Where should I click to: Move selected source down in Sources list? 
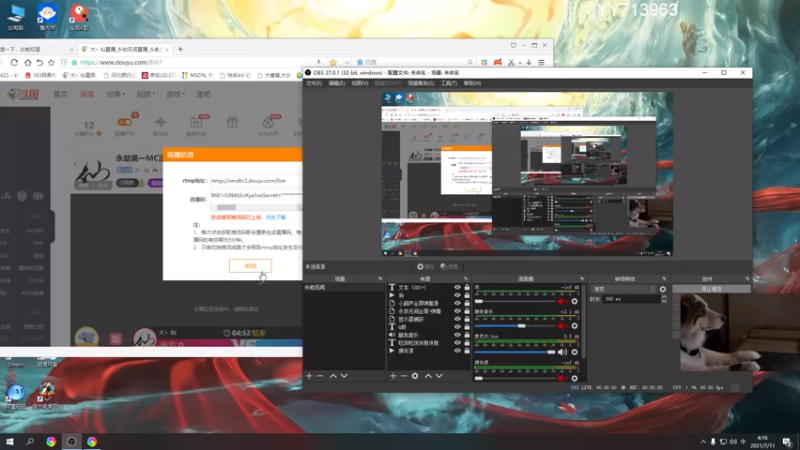click(x=439, y=376)
